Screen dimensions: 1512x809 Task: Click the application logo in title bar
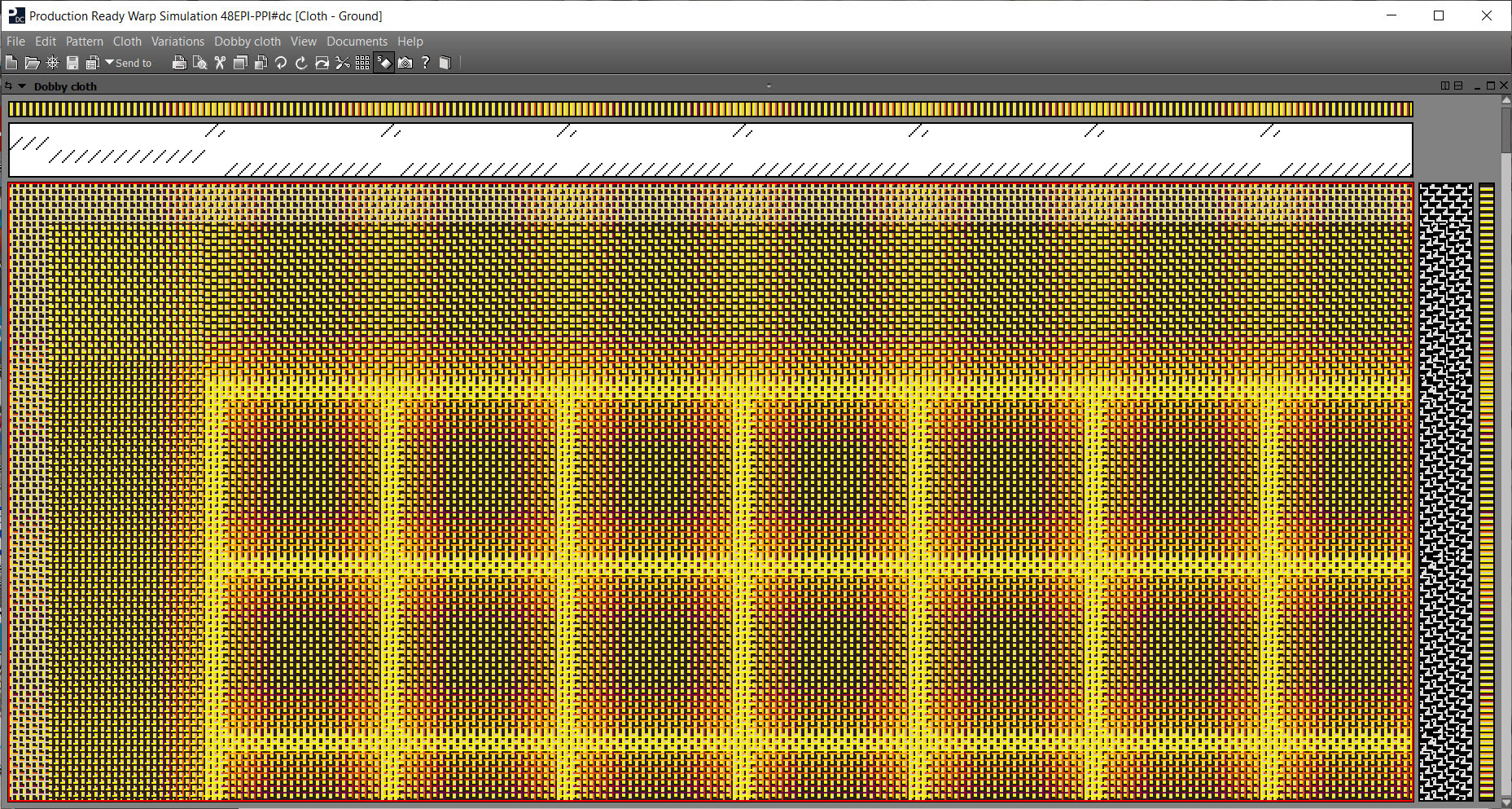[16, 15]
